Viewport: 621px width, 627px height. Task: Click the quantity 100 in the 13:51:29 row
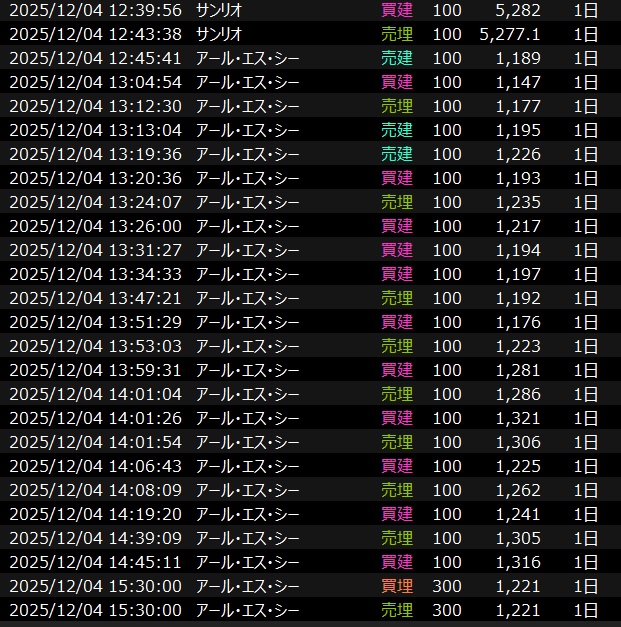[x=448, y=322]
